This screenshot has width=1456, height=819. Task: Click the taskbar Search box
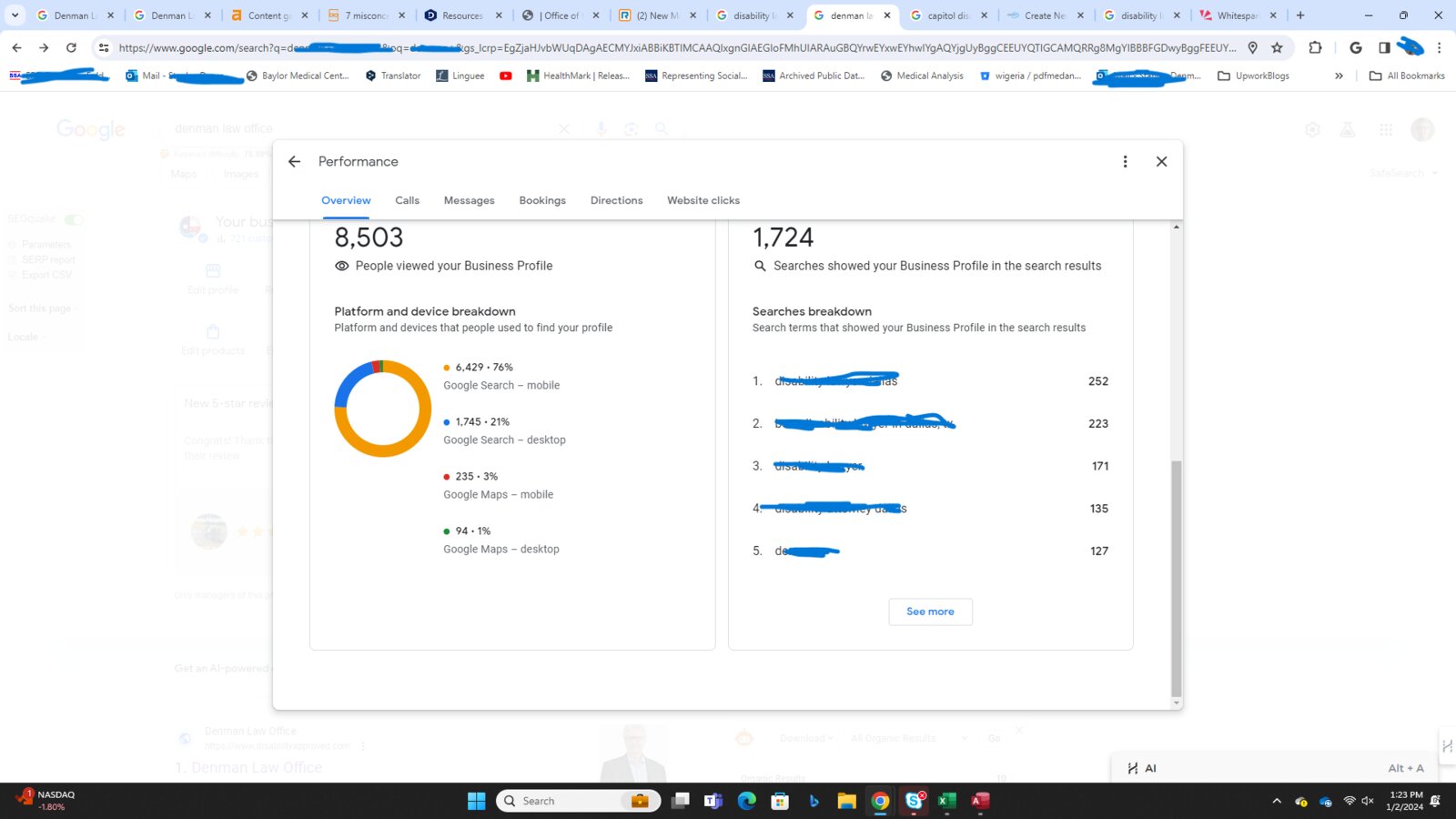click(578, 801)
